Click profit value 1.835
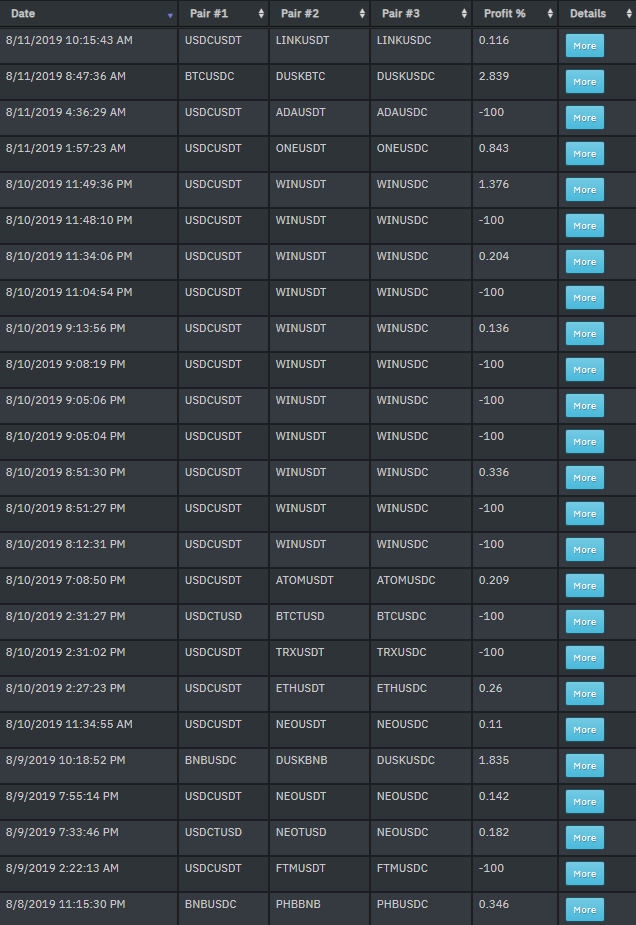636x925 pixels. point(494,760)
